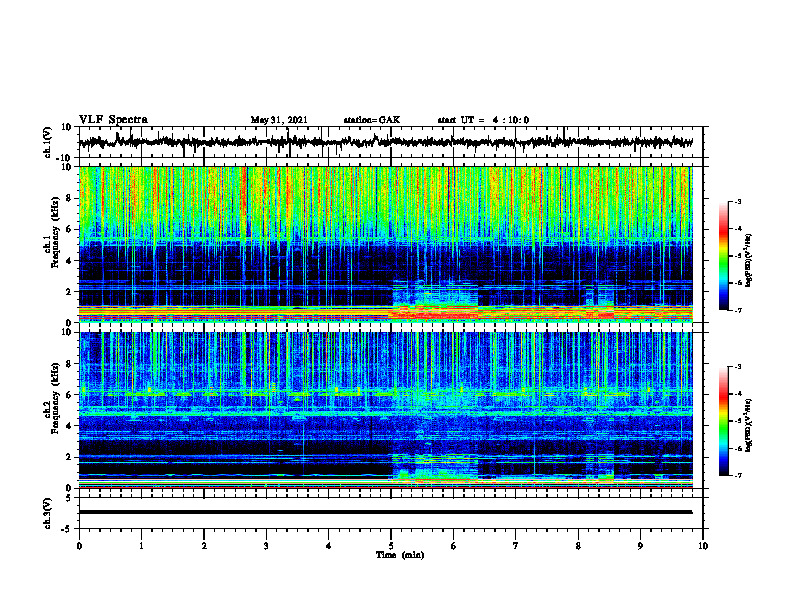792x612 pixels.
Task: Click the "station=GAK" header label
Action: (x=372, y=120)
